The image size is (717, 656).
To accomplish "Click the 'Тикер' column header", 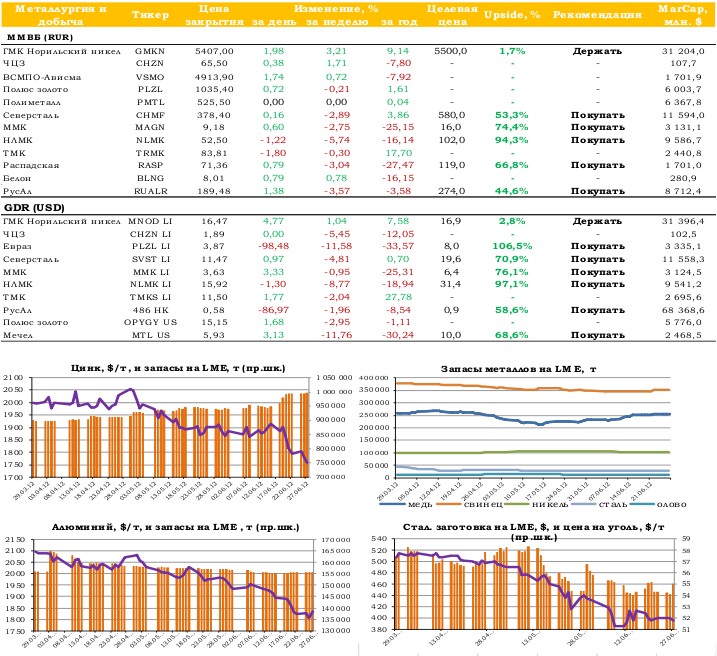I will [150, 15].
